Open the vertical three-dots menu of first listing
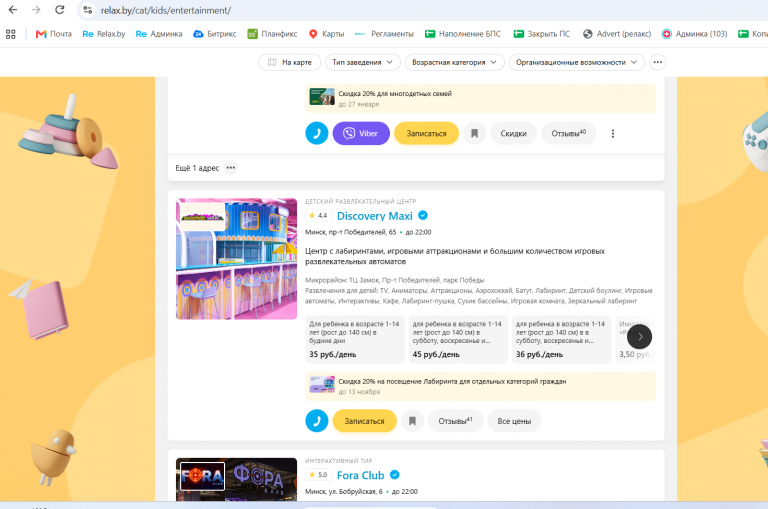 (x=612, y=133)
